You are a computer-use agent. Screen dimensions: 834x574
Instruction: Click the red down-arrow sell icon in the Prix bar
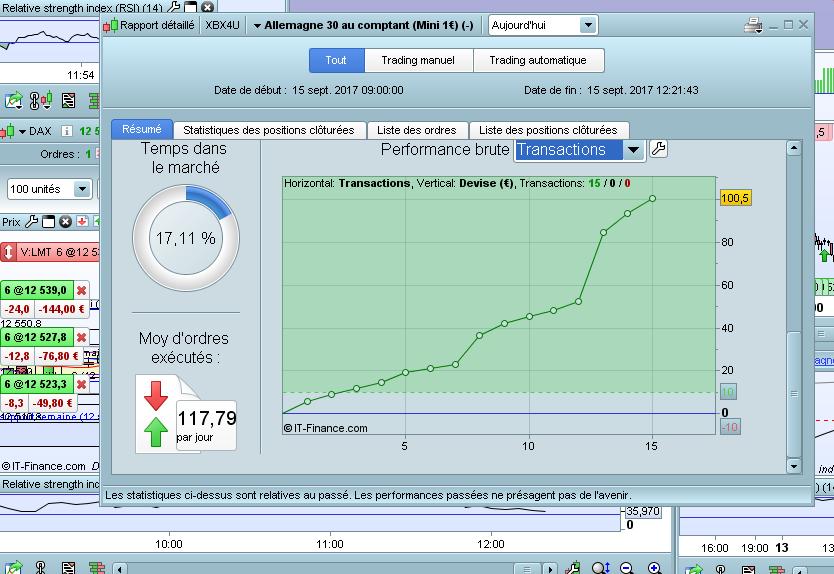point(82,221)
